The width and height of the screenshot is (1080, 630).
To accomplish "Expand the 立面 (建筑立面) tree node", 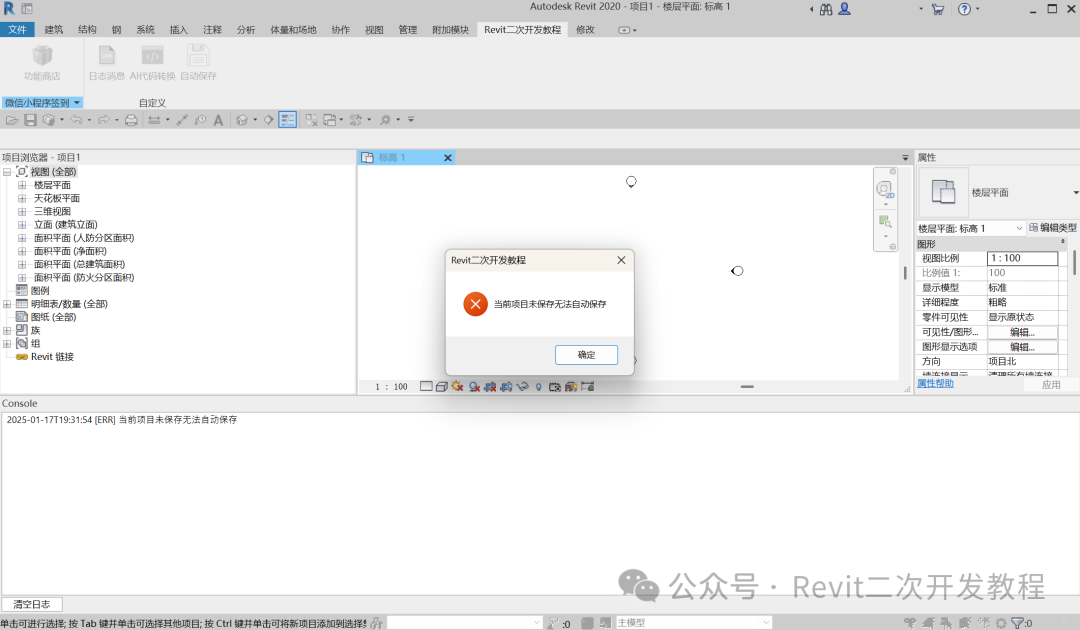I will click(x=22, y=224).
